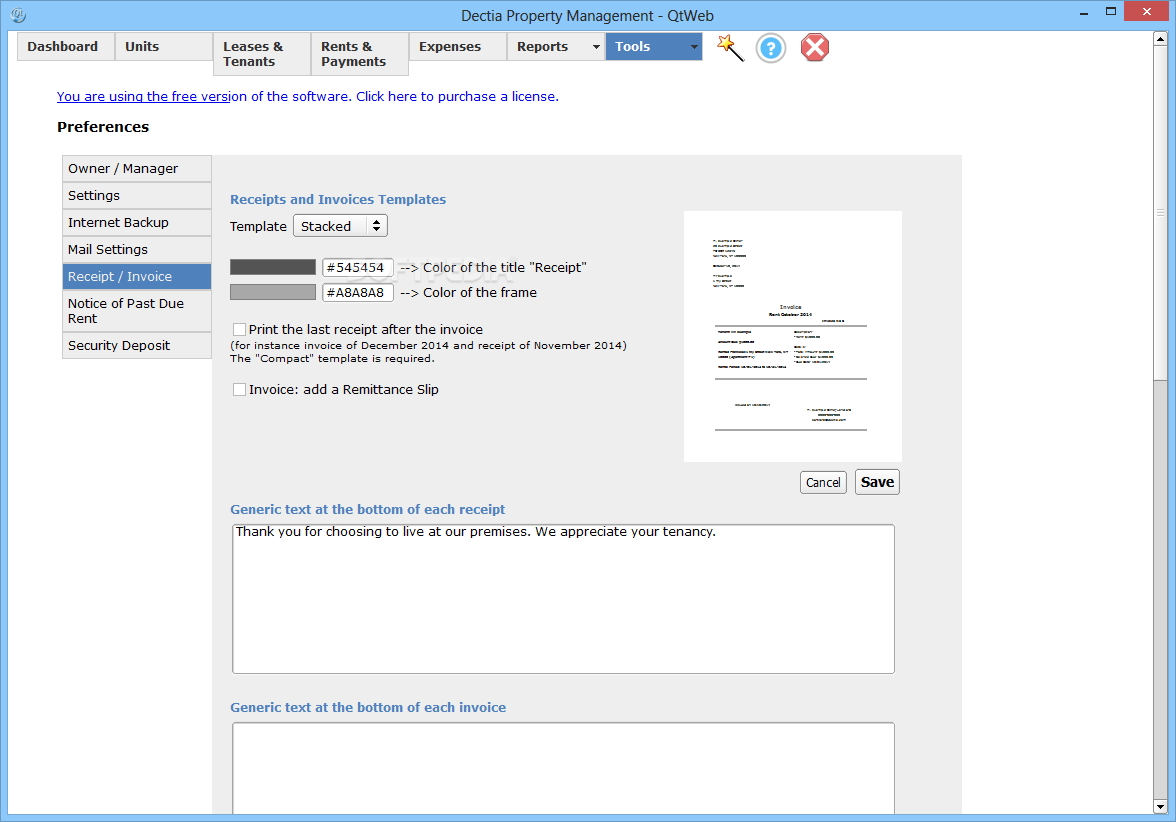
Task: Select the Expenses tab
Action: [x=458, y=46]
